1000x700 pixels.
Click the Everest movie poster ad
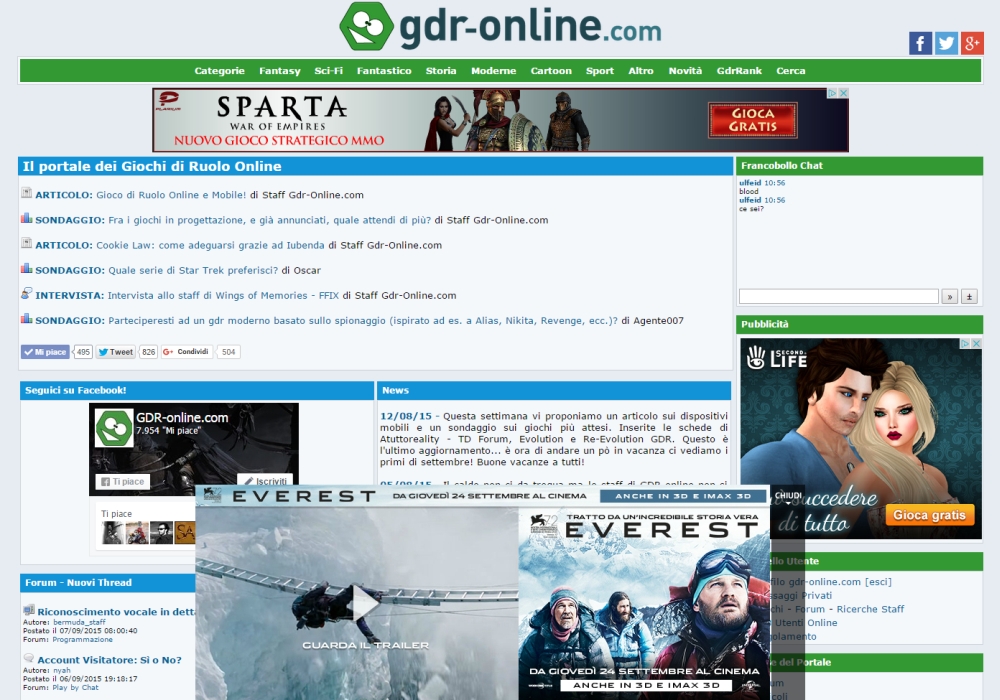point(644,604)
